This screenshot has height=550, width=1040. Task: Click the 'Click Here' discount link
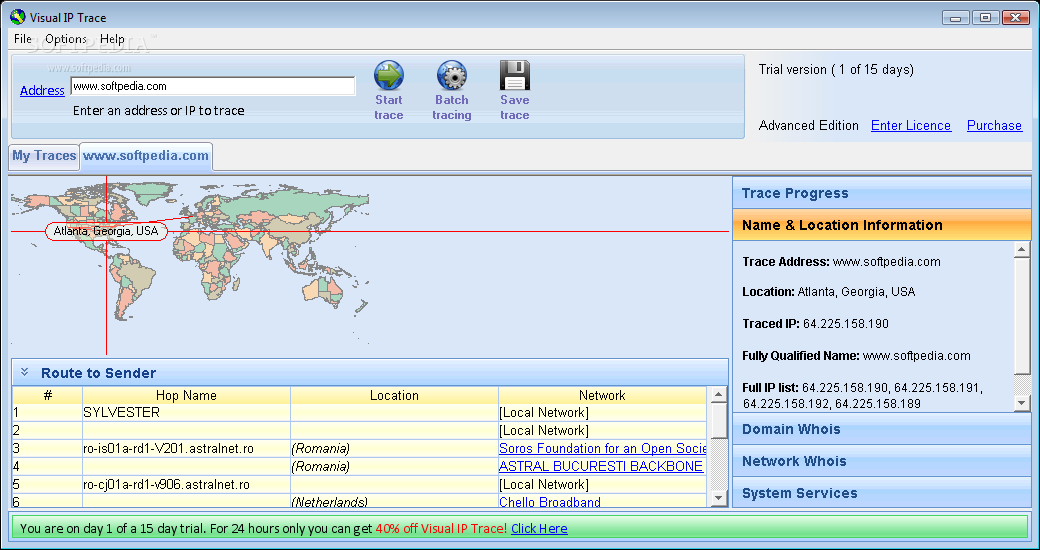click(539, 529)
